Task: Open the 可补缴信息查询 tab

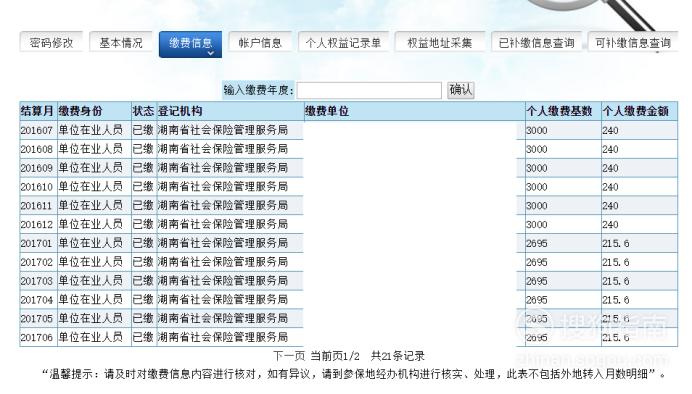Action: click(633, 43)
